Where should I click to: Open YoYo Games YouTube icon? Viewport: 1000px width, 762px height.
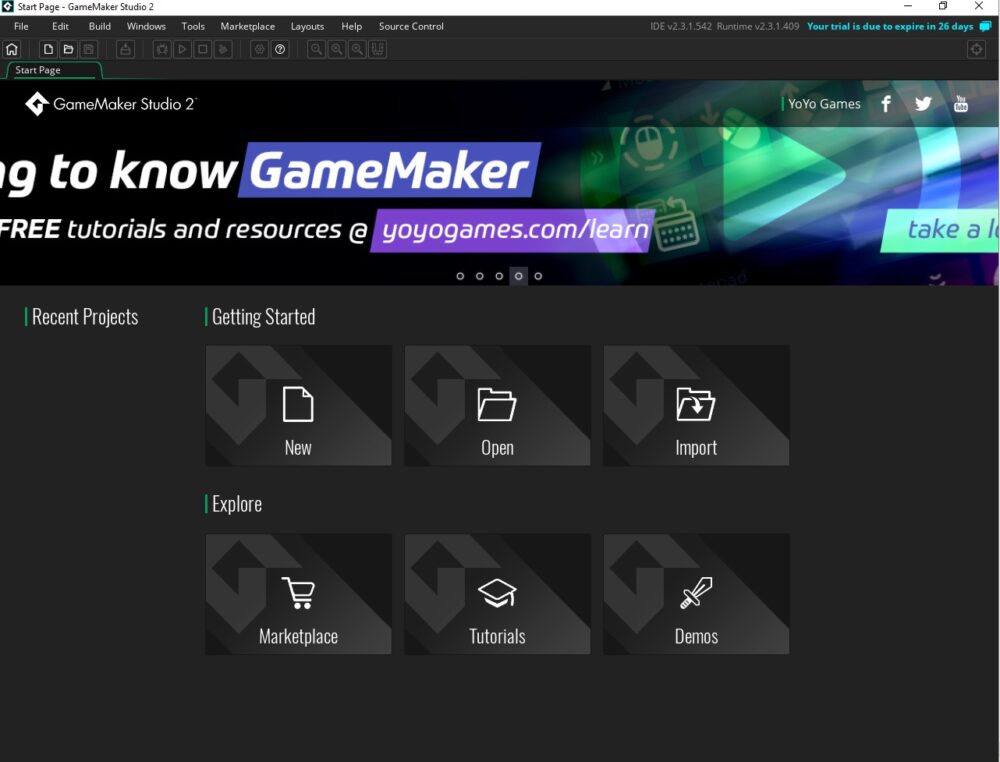click(961, 104)
